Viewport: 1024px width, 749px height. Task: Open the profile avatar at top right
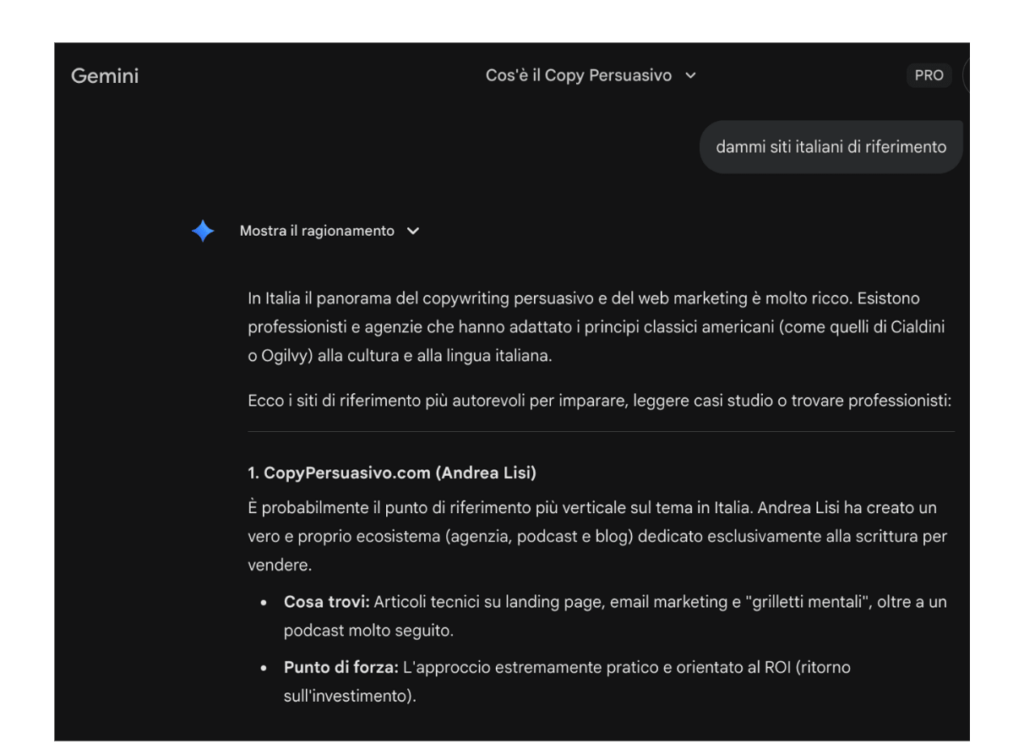966,77
